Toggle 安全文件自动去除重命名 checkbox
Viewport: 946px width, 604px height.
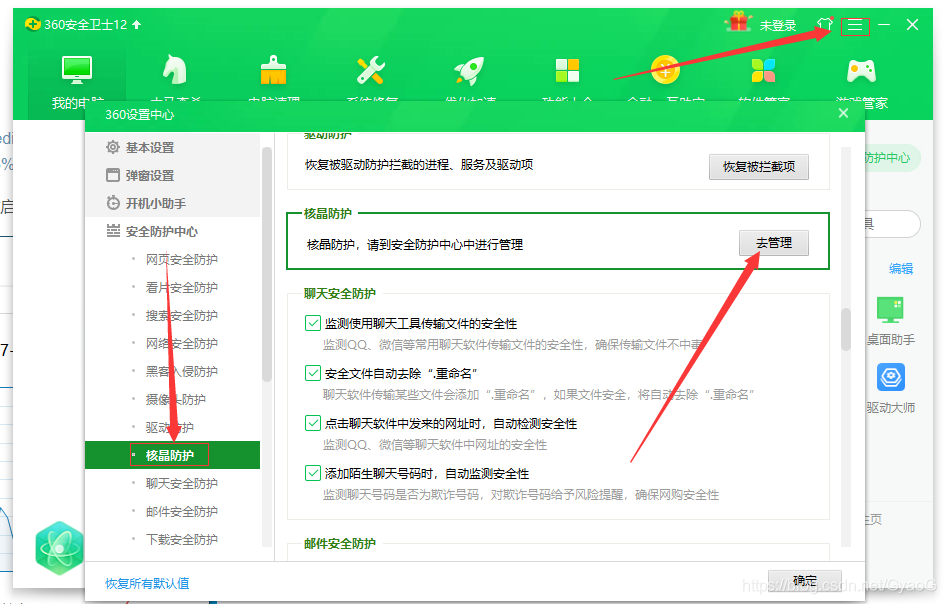[x=313, y=374]
